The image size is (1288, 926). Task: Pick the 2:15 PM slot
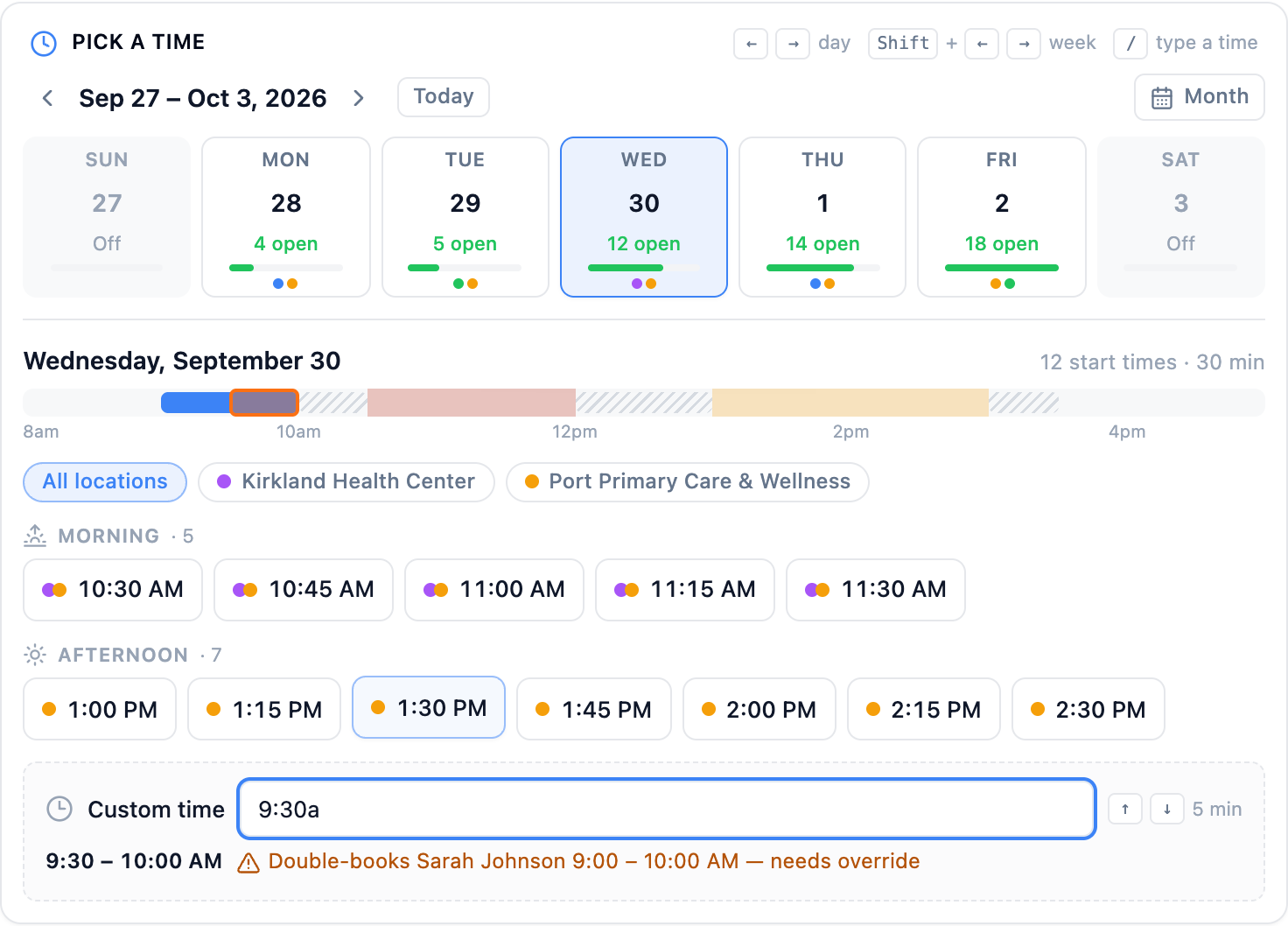tap(924, 709)
